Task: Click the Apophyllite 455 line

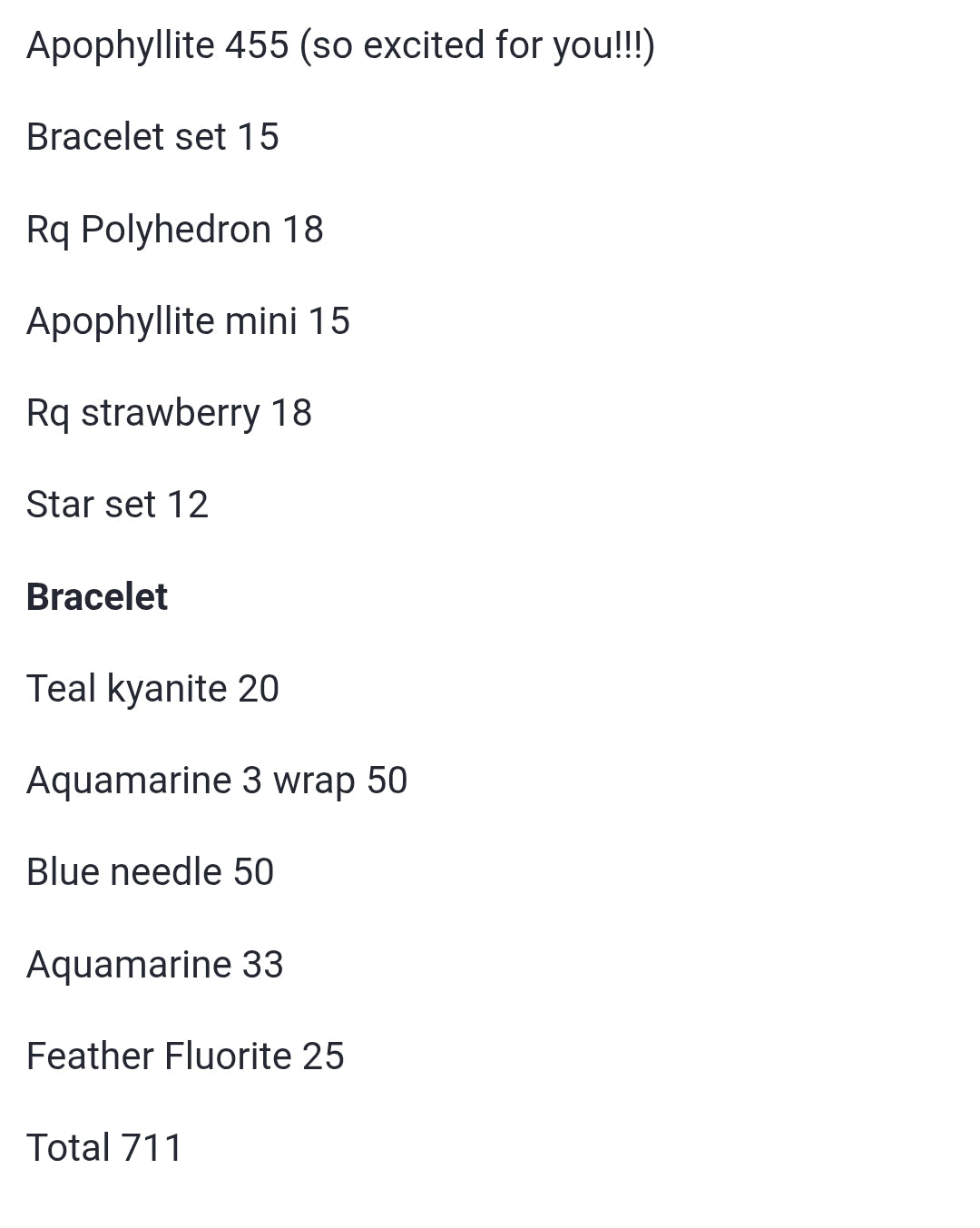Action: (340, 45)
